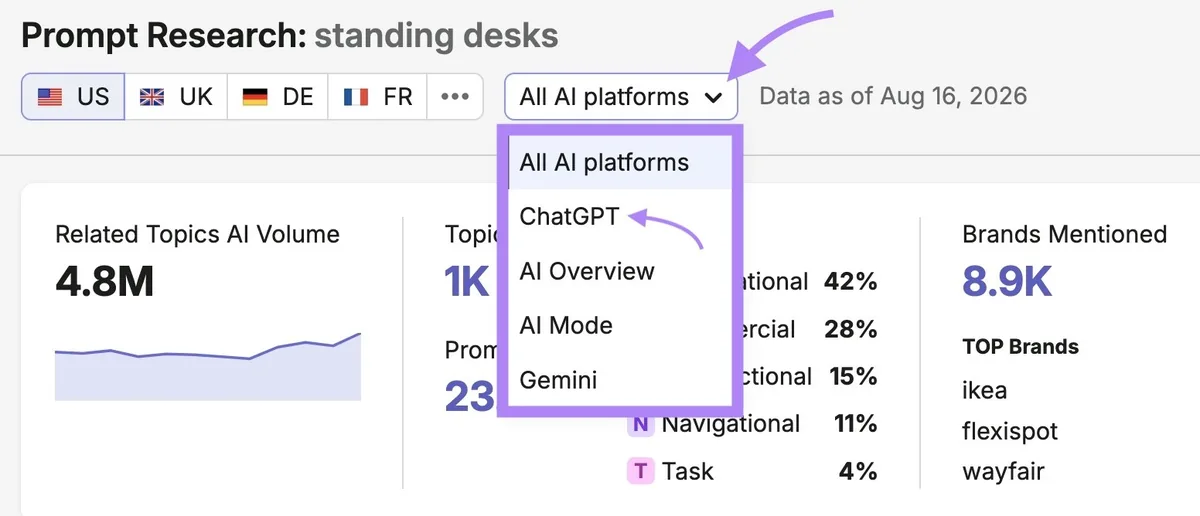Select the US flag country tab
Image resolution: width=1200 pixels, height=516 pixels.
point(73,97)
